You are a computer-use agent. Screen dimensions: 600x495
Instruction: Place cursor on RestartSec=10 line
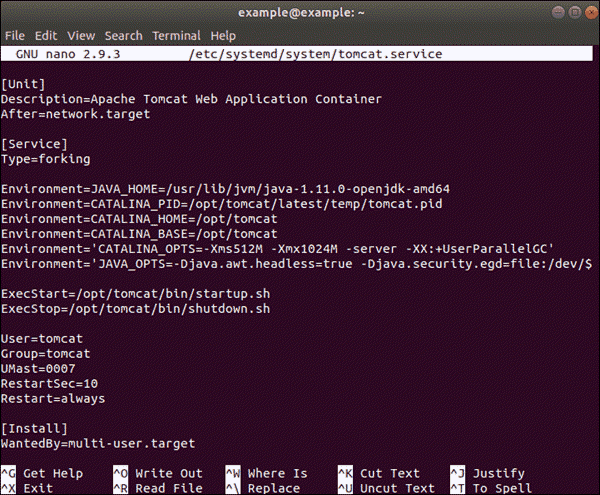(x=49, y=384)
